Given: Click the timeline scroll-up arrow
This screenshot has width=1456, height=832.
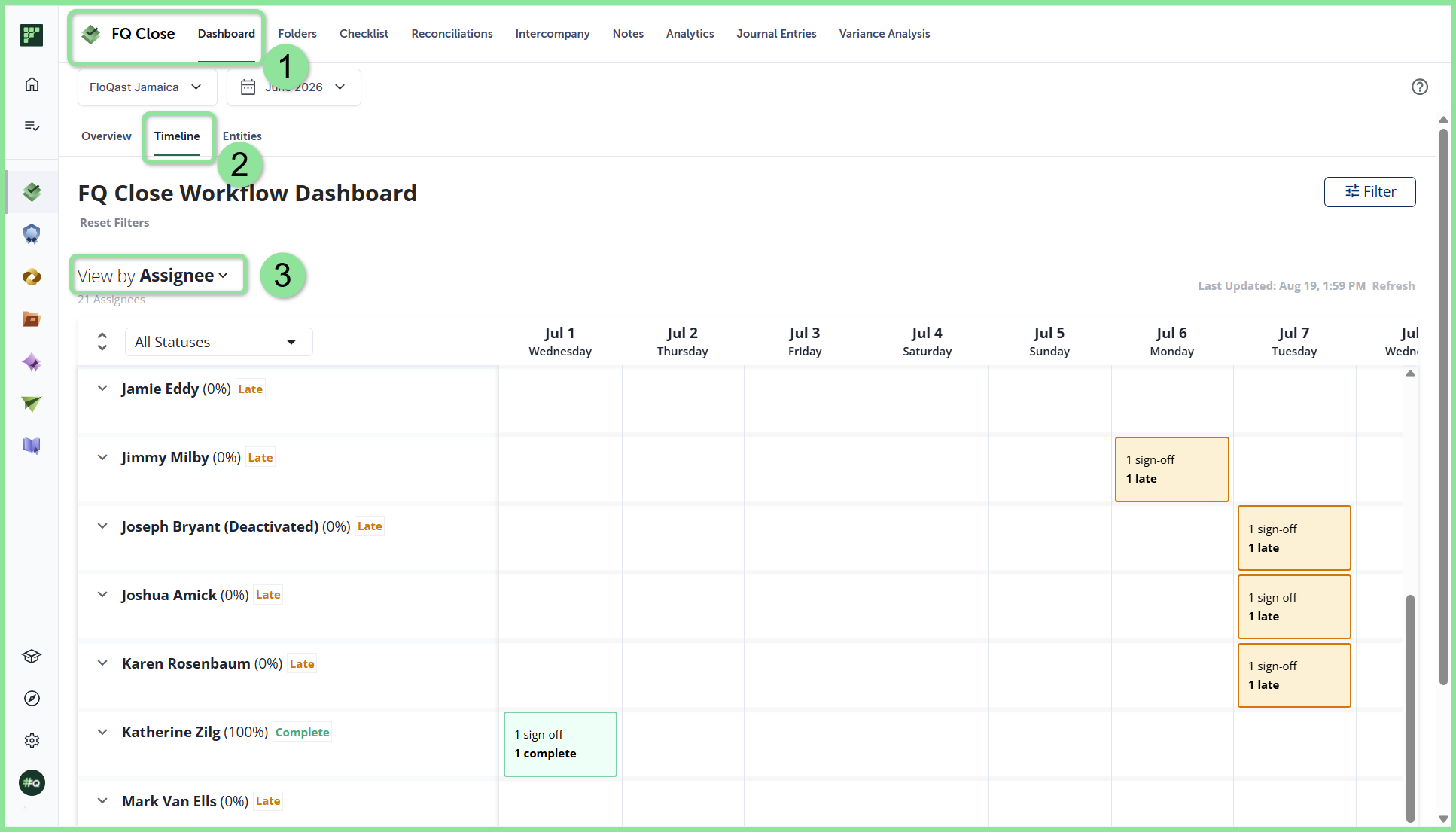Looking at the screenshot, I should [1410, 373].
